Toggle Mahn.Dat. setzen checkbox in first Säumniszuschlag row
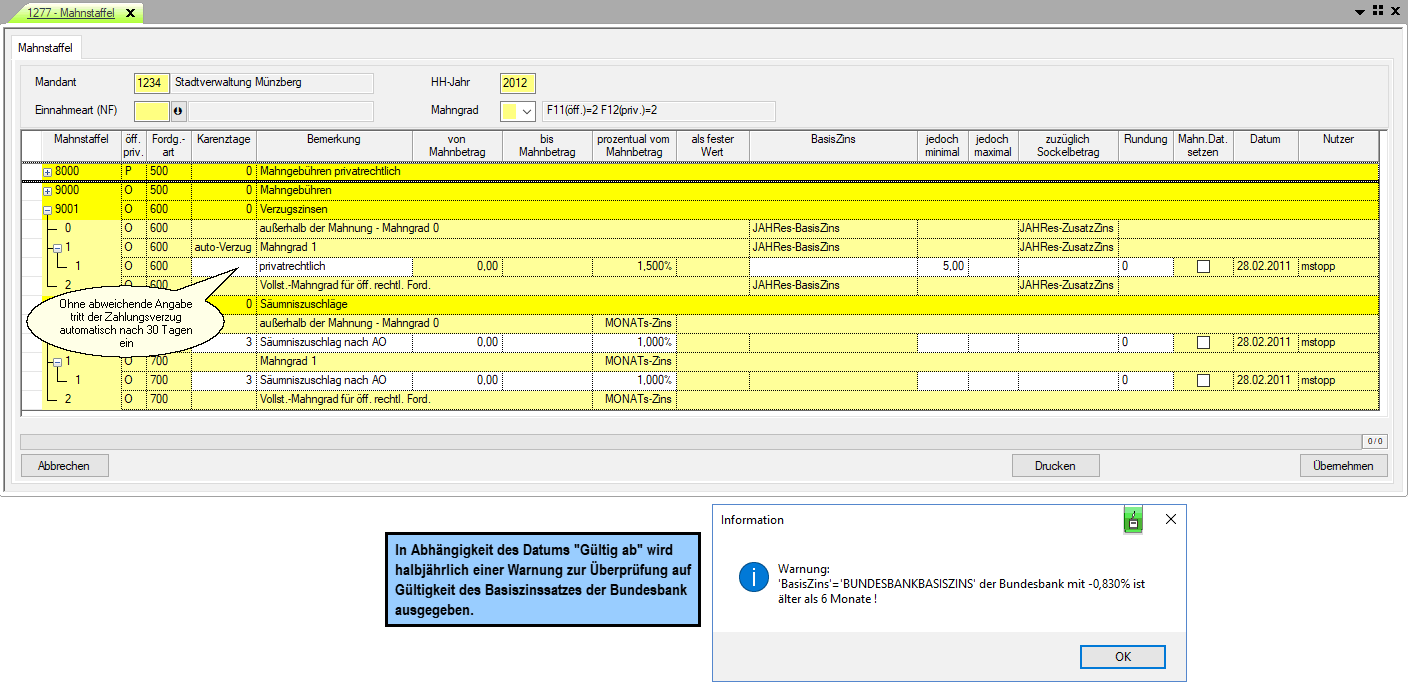This screenshot has width=1408, height=682. (x=1203, y=342)
